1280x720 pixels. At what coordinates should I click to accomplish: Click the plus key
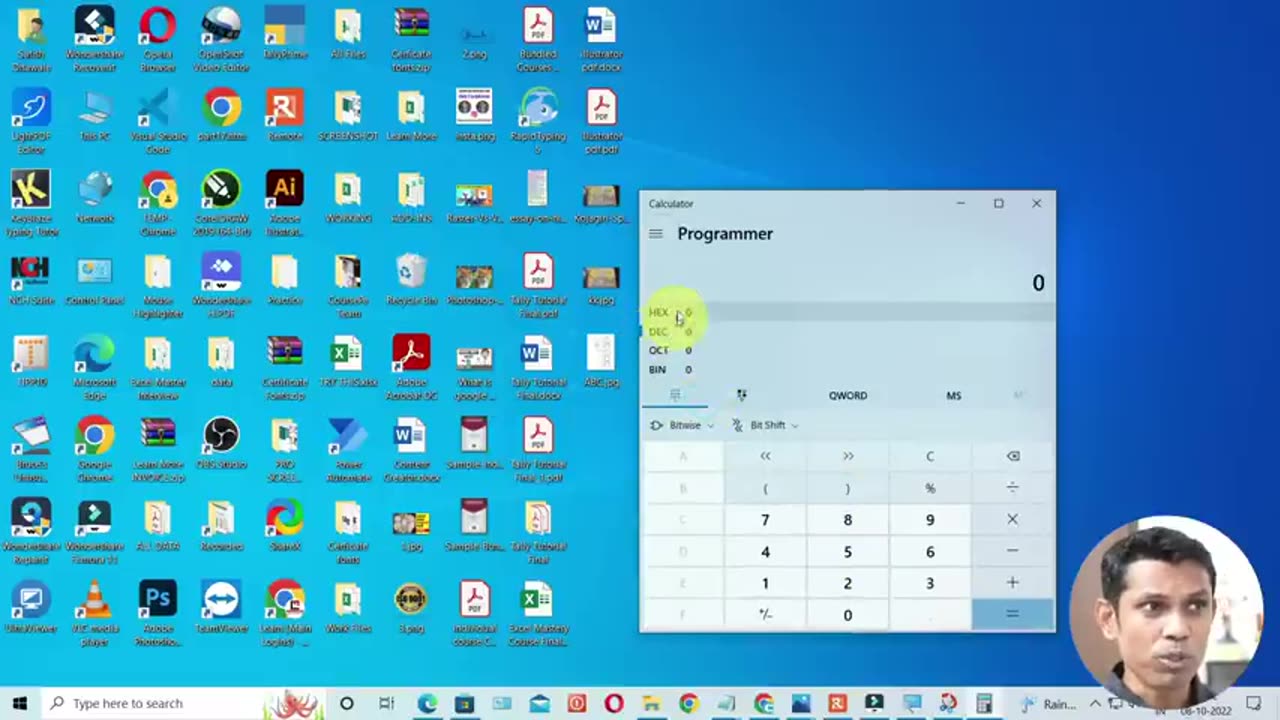[1013, 583]
